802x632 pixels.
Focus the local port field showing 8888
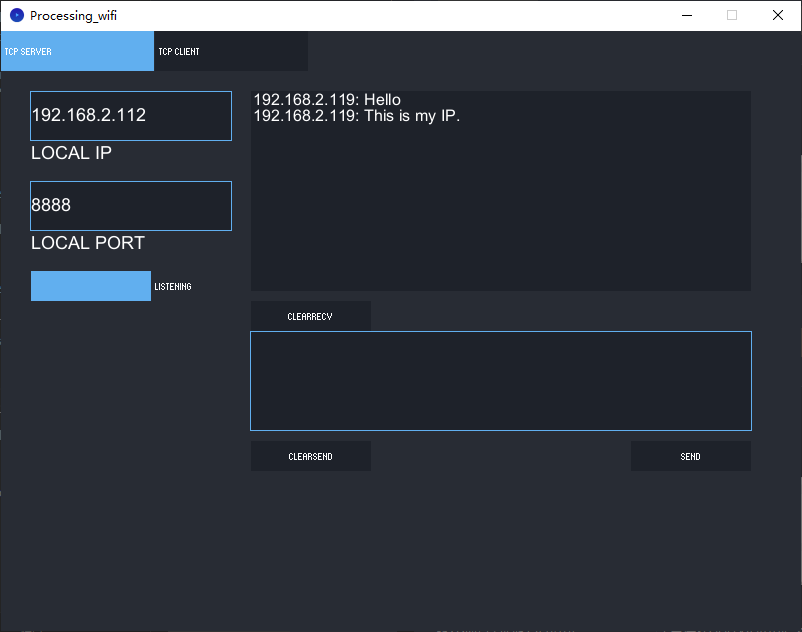click(131, 206)
